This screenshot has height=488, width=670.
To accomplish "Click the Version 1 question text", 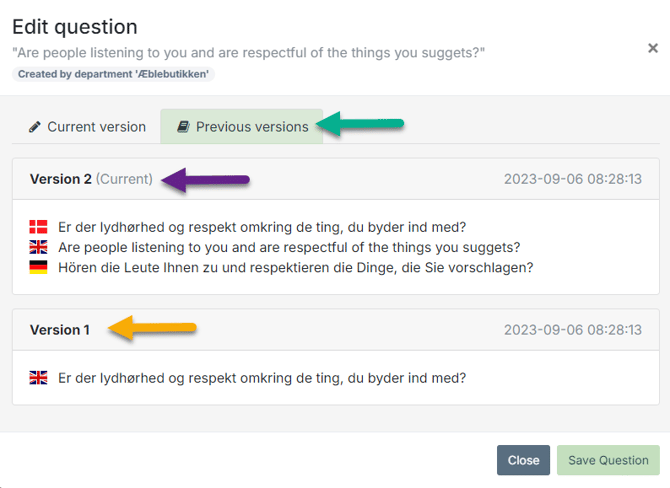I will coord(262,378).
